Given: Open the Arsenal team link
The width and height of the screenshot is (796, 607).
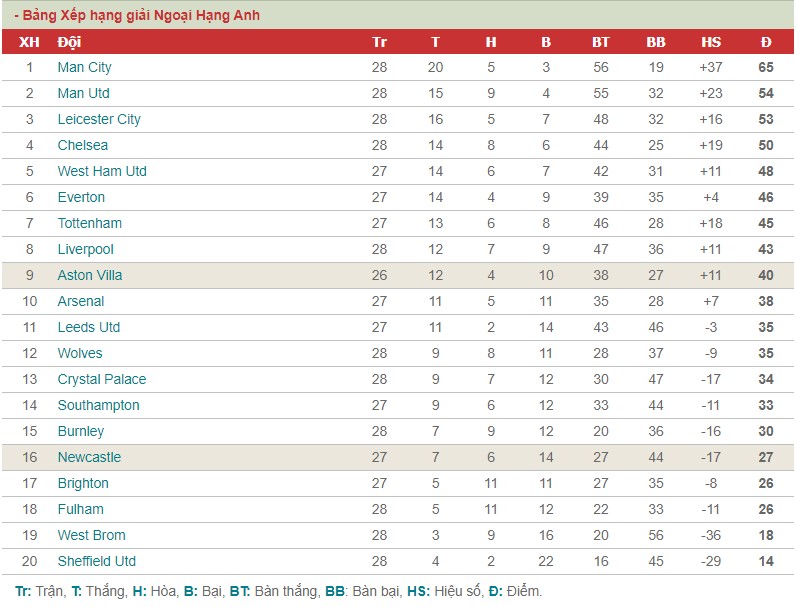Looking at the screenshot, I should [x=81, y=301].
